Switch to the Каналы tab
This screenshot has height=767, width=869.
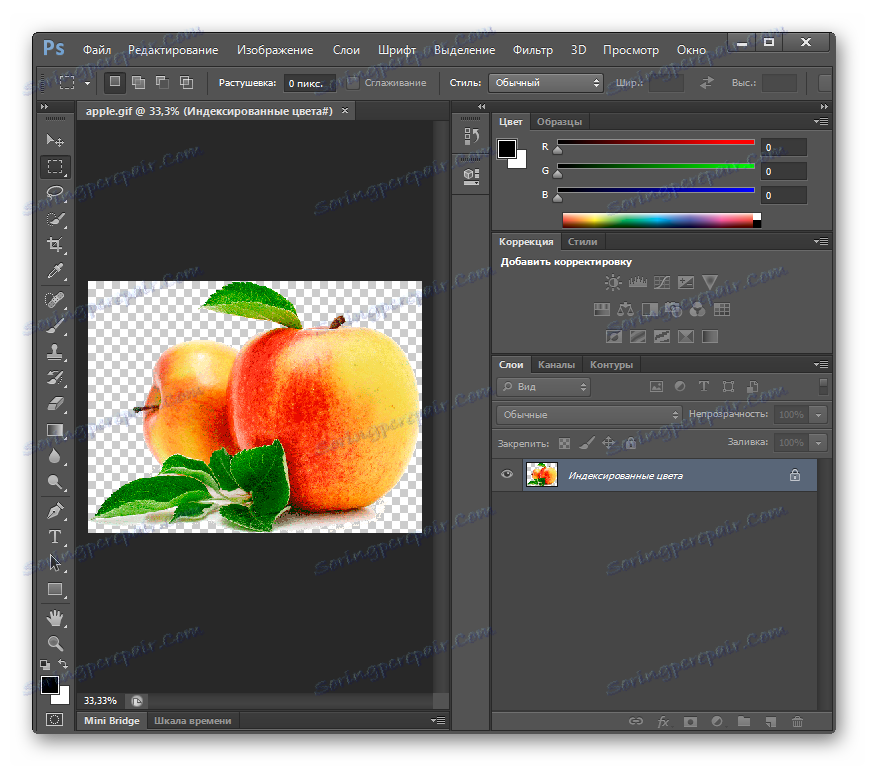(x=556, y=365)
